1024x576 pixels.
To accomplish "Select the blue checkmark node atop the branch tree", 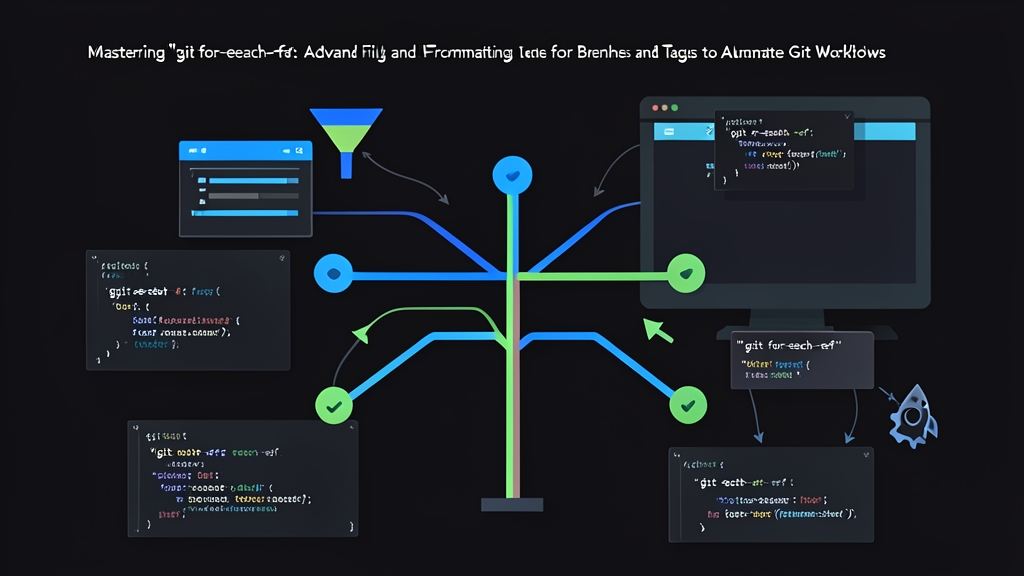I will coord(513,175).
